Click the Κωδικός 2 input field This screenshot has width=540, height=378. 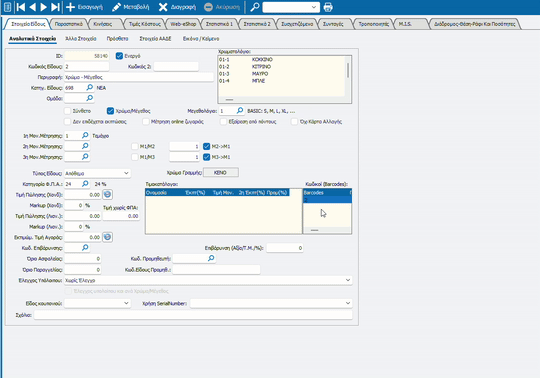click(x=176, y=66)
